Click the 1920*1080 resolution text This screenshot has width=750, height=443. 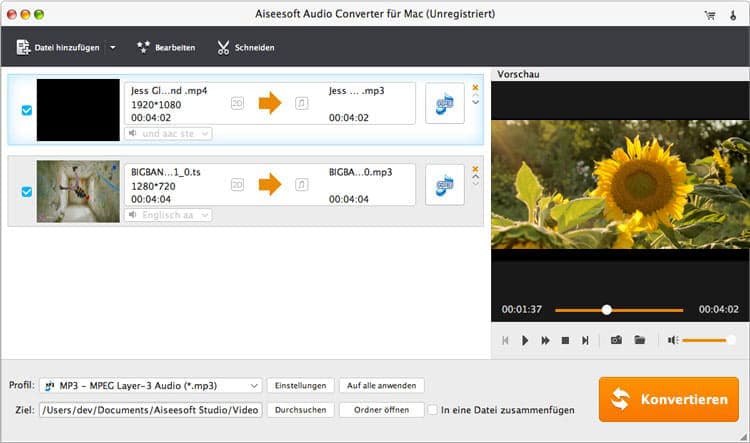coord(156,105)
